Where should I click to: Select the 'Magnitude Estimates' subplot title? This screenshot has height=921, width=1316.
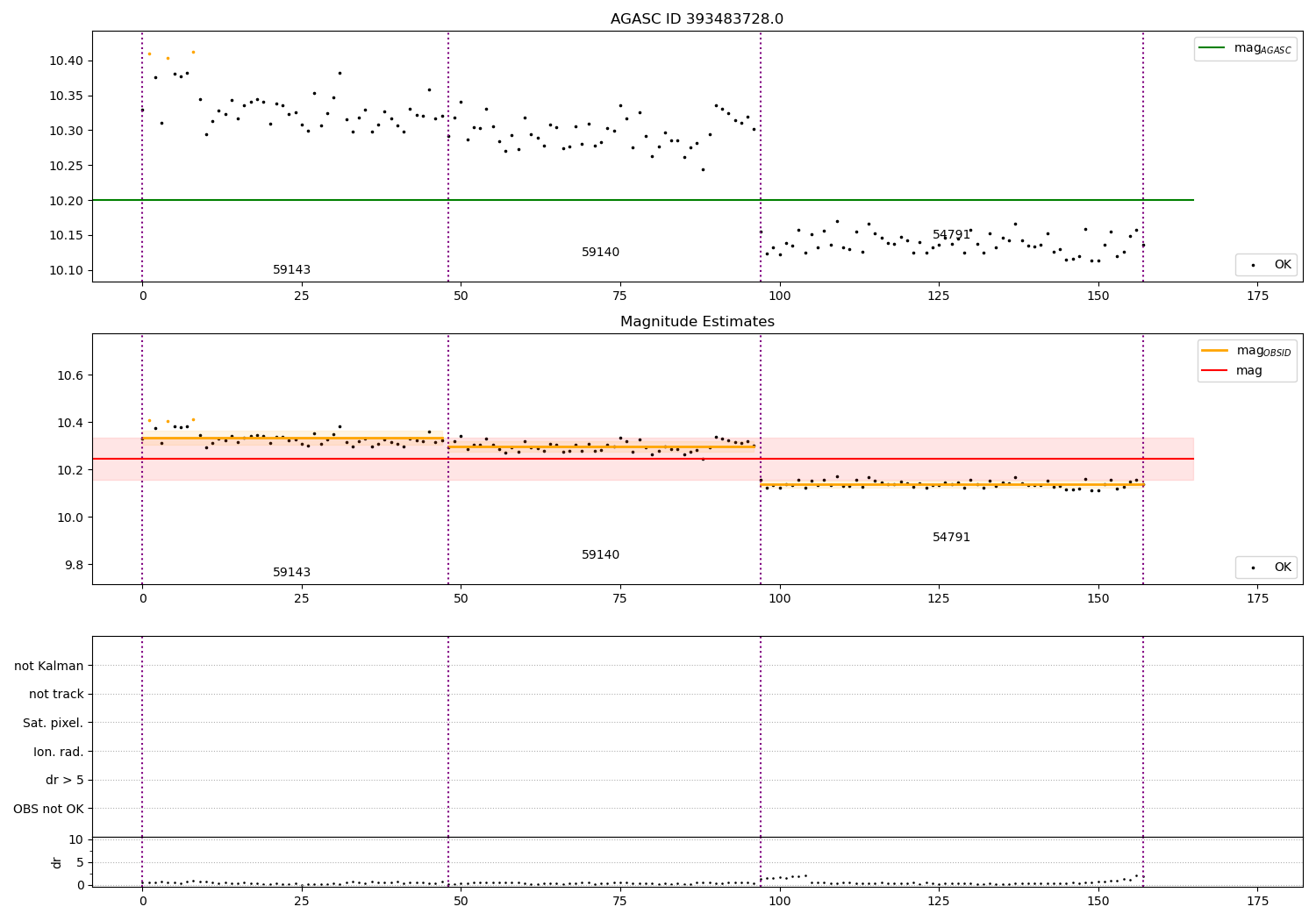[697, 322]
